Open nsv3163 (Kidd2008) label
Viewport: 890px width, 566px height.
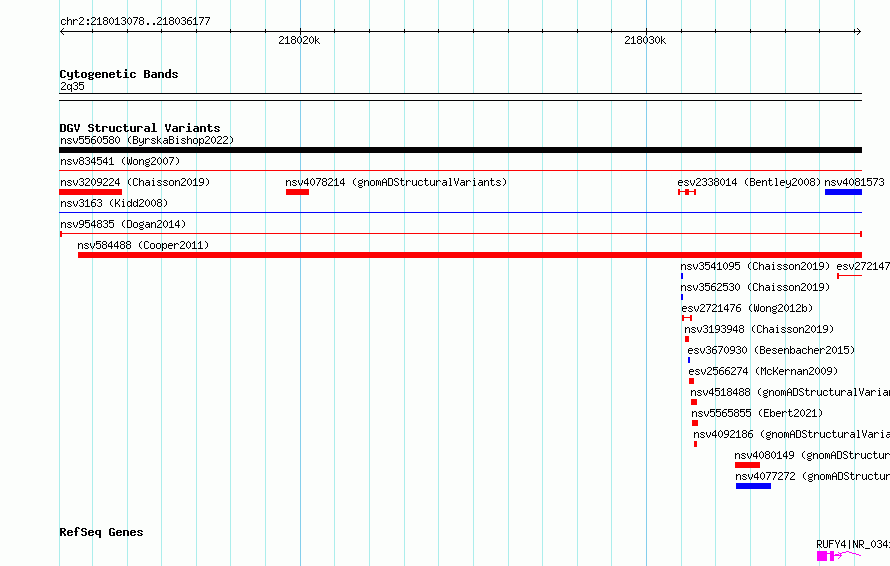coord(114,203)
